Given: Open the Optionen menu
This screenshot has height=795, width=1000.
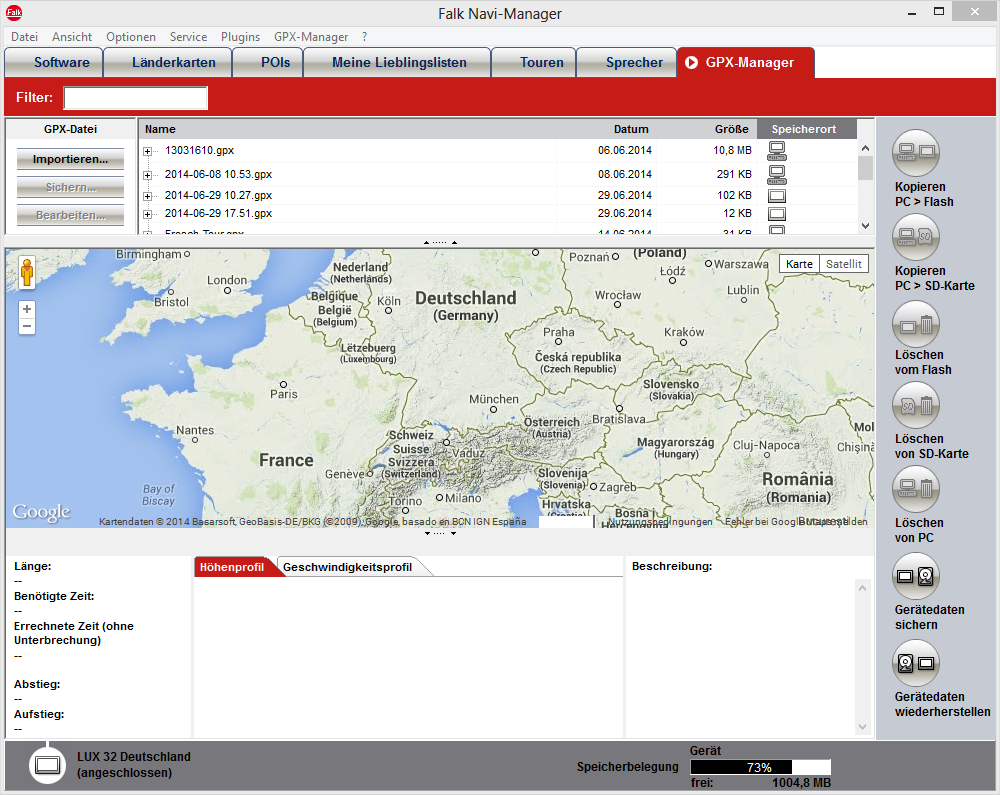Looking at the screenshot, I should [x=131, y=37].
